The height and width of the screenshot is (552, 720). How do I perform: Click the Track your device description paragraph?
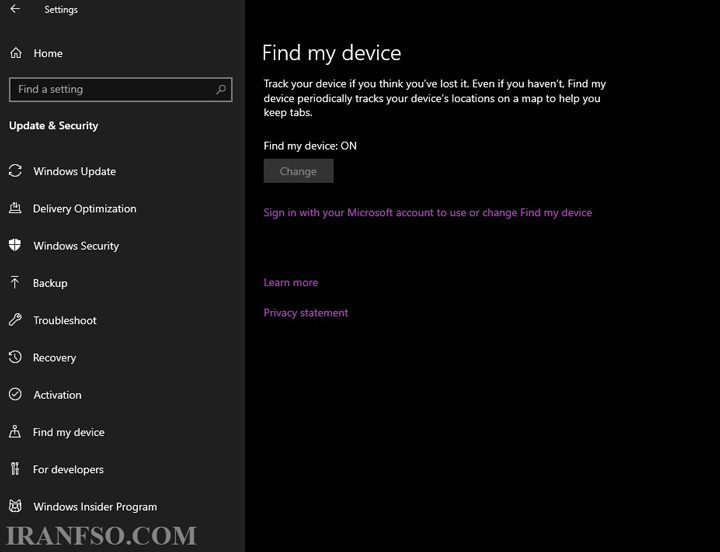point(434,98)
